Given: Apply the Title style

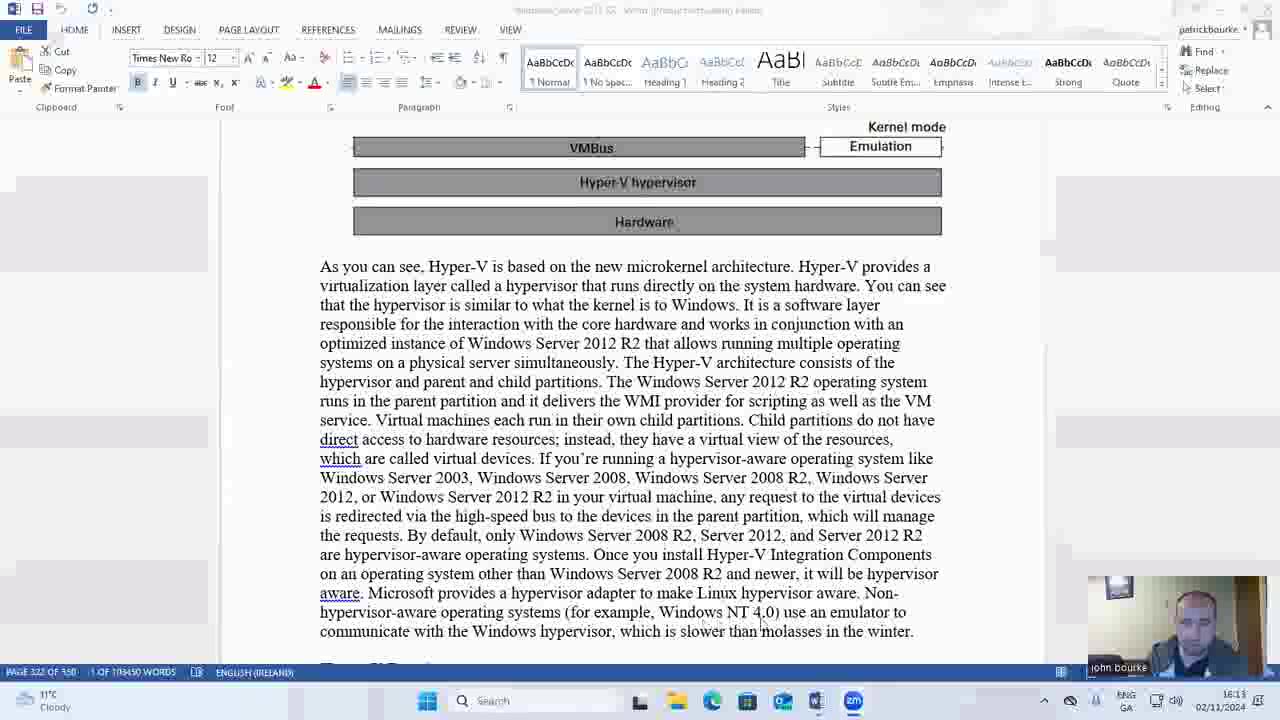Looking at the screenshot, I should pyautogui.click(x=781, y=70).
